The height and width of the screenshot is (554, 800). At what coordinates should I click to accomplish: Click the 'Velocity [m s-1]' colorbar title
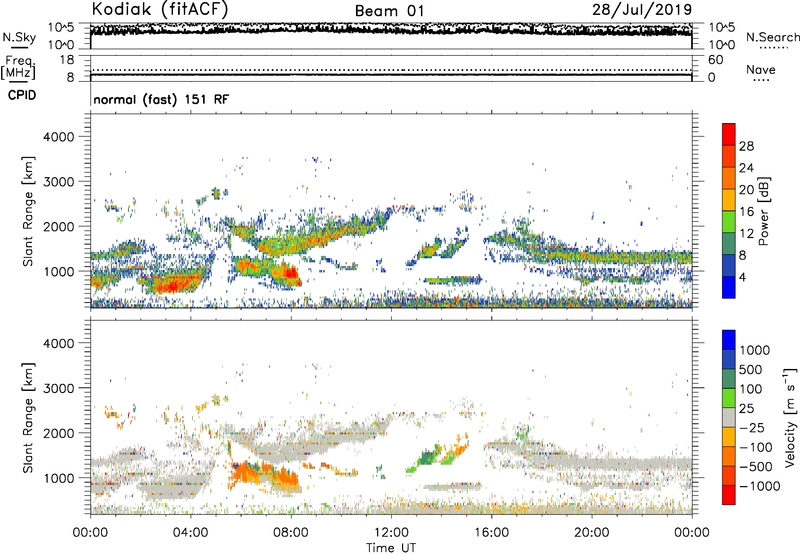[790, 417]
